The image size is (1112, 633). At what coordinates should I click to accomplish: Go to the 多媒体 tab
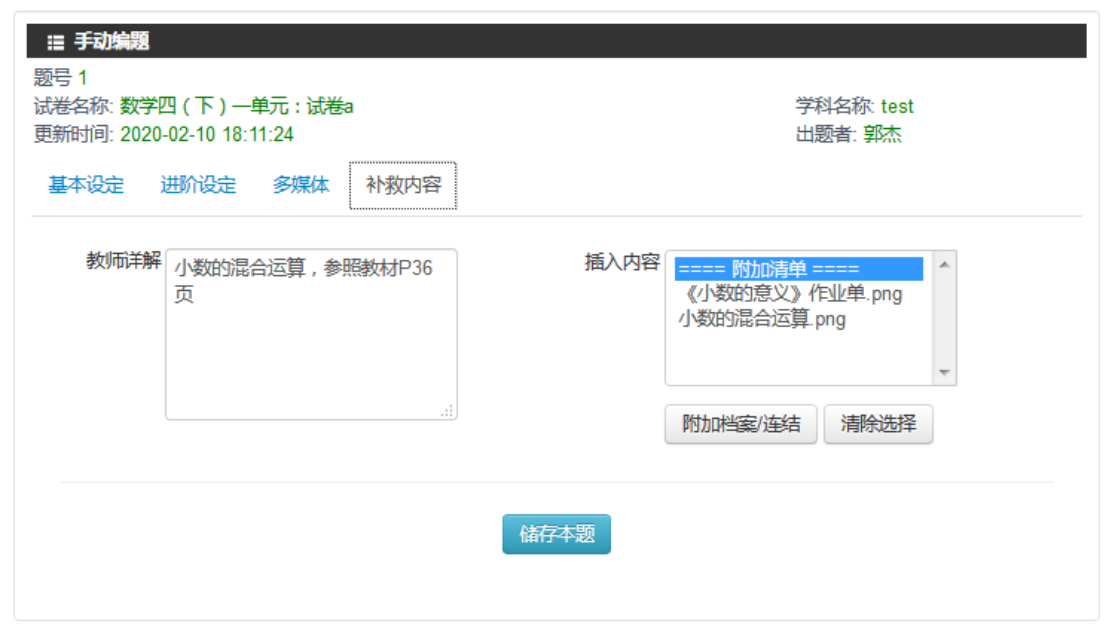click(x=301, y=185)
